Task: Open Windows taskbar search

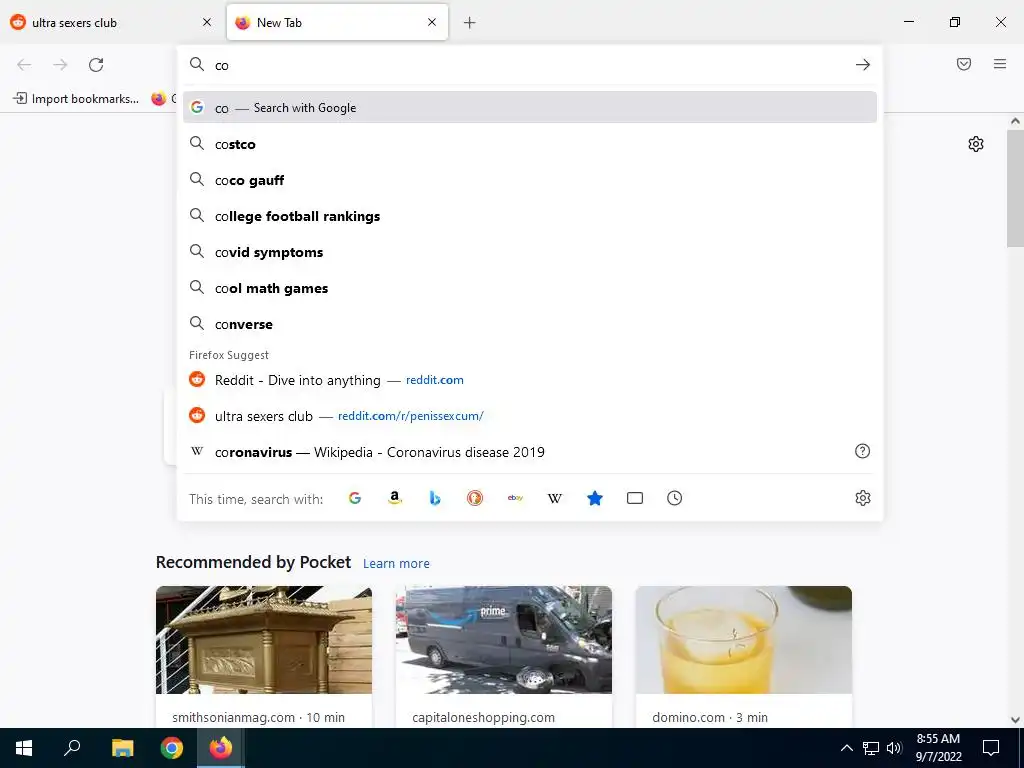Action: pos(72,748)
